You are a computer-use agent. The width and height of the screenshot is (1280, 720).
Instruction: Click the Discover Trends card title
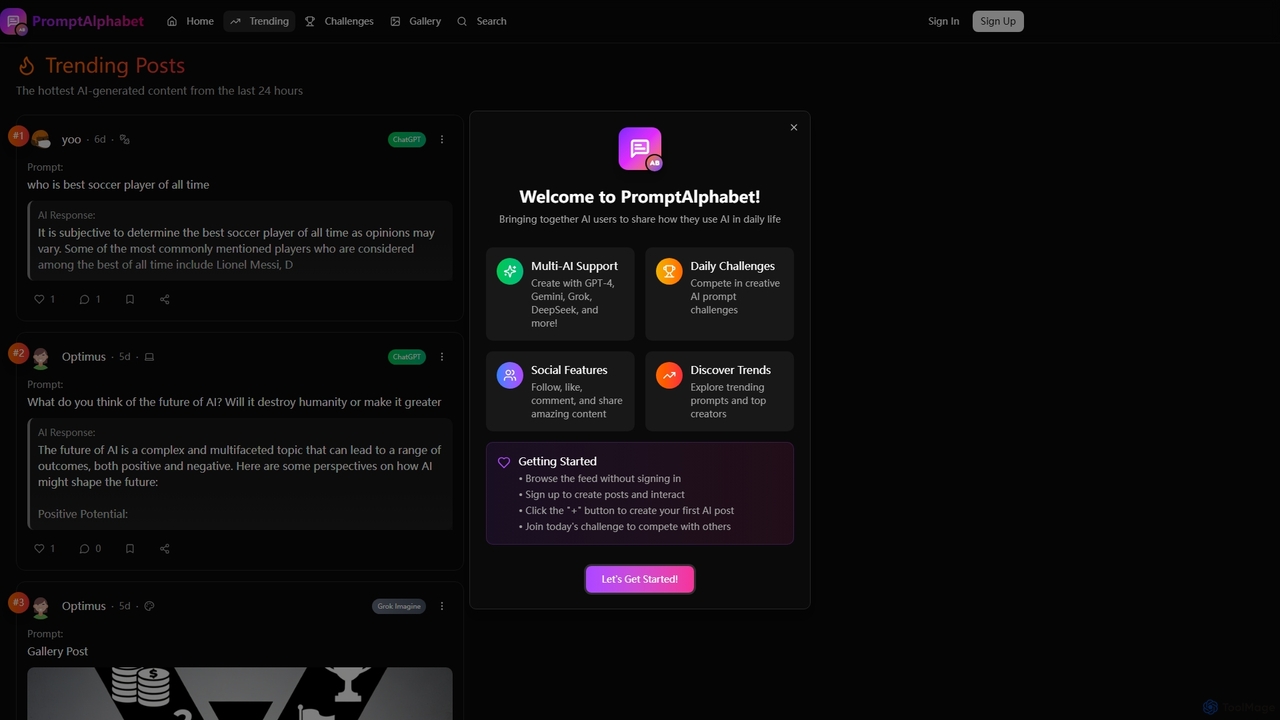[730, 370]
